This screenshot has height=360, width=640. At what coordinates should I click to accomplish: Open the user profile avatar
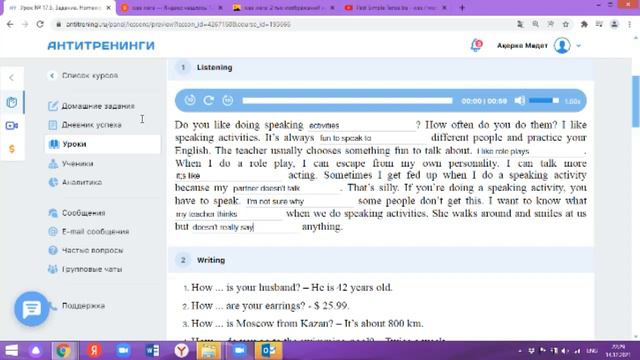coord(562,45)
